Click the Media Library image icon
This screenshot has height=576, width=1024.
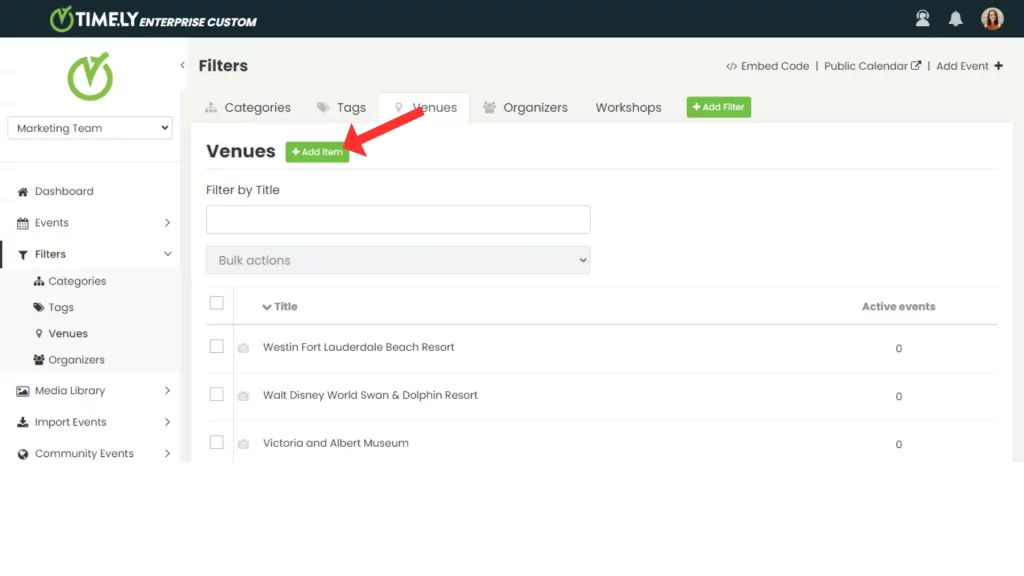point(23,391)
